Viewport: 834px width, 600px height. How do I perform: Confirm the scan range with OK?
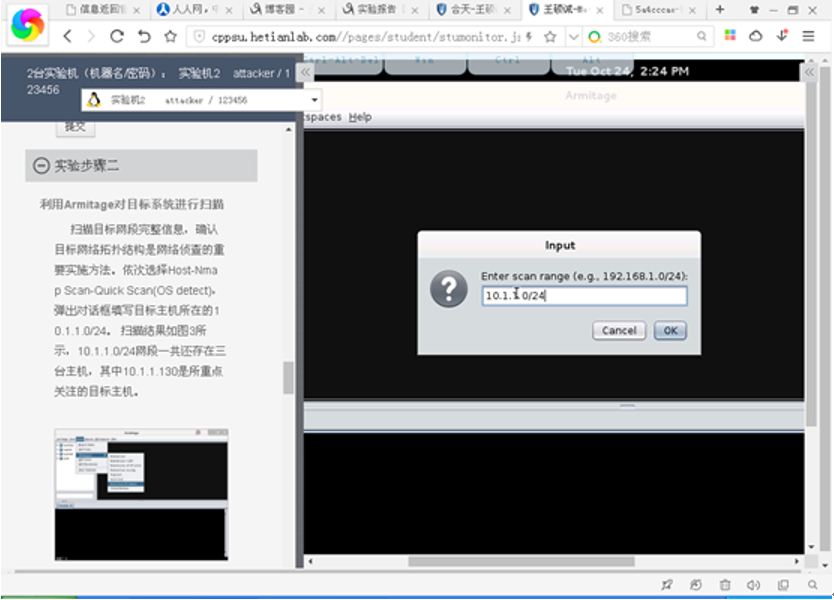click(670, 330)
